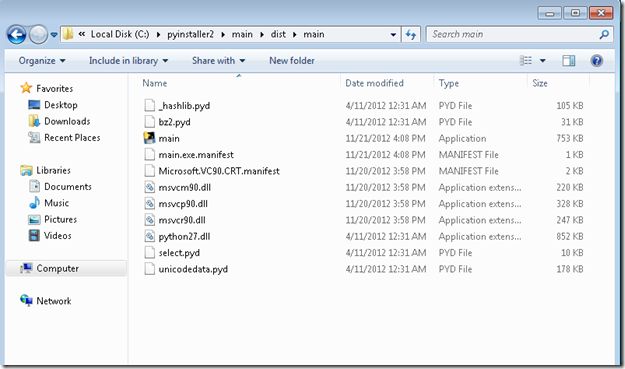Click the Libraries folder icon

pyautogui.click(x=26, y=170)
